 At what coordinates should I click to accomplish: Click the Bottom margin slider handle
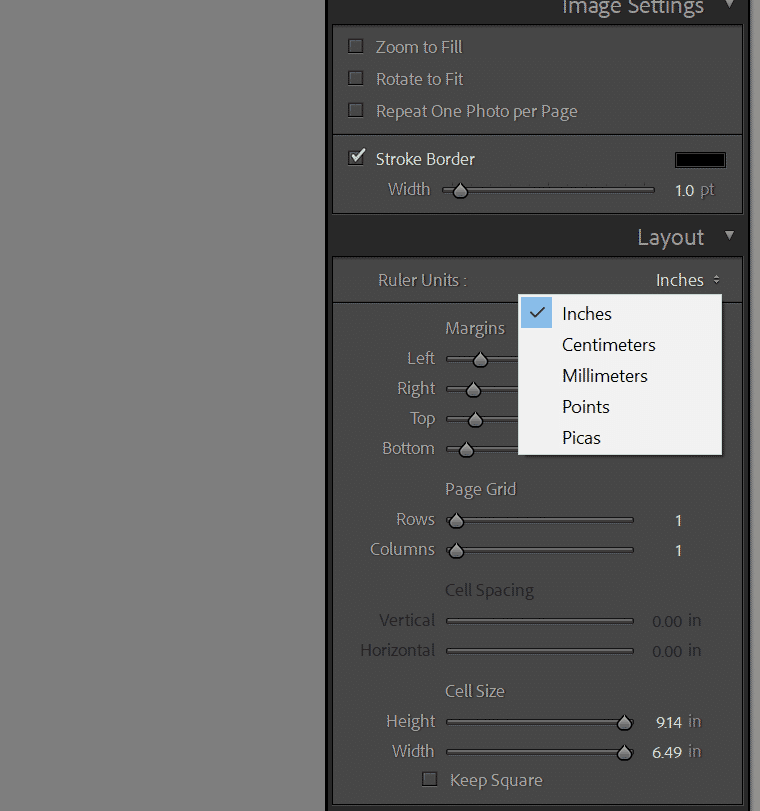[466, 449]
